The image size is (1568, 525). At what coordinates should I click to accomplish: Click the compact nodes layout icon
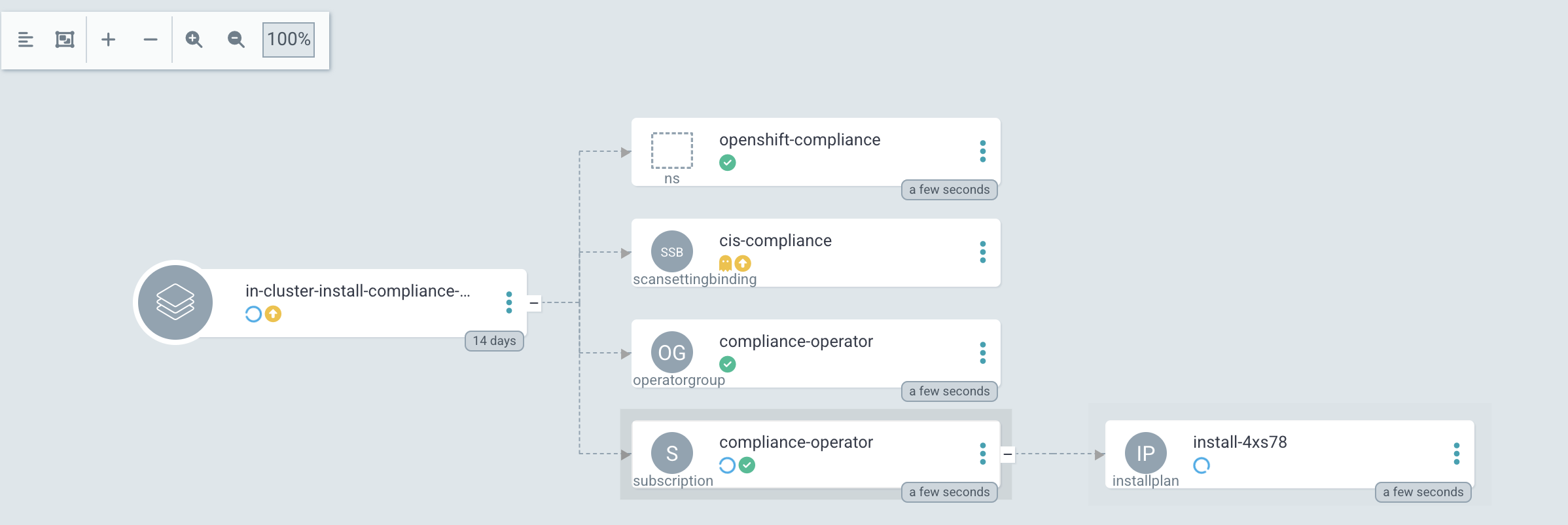pyautogui.click(x=26, y=40)
